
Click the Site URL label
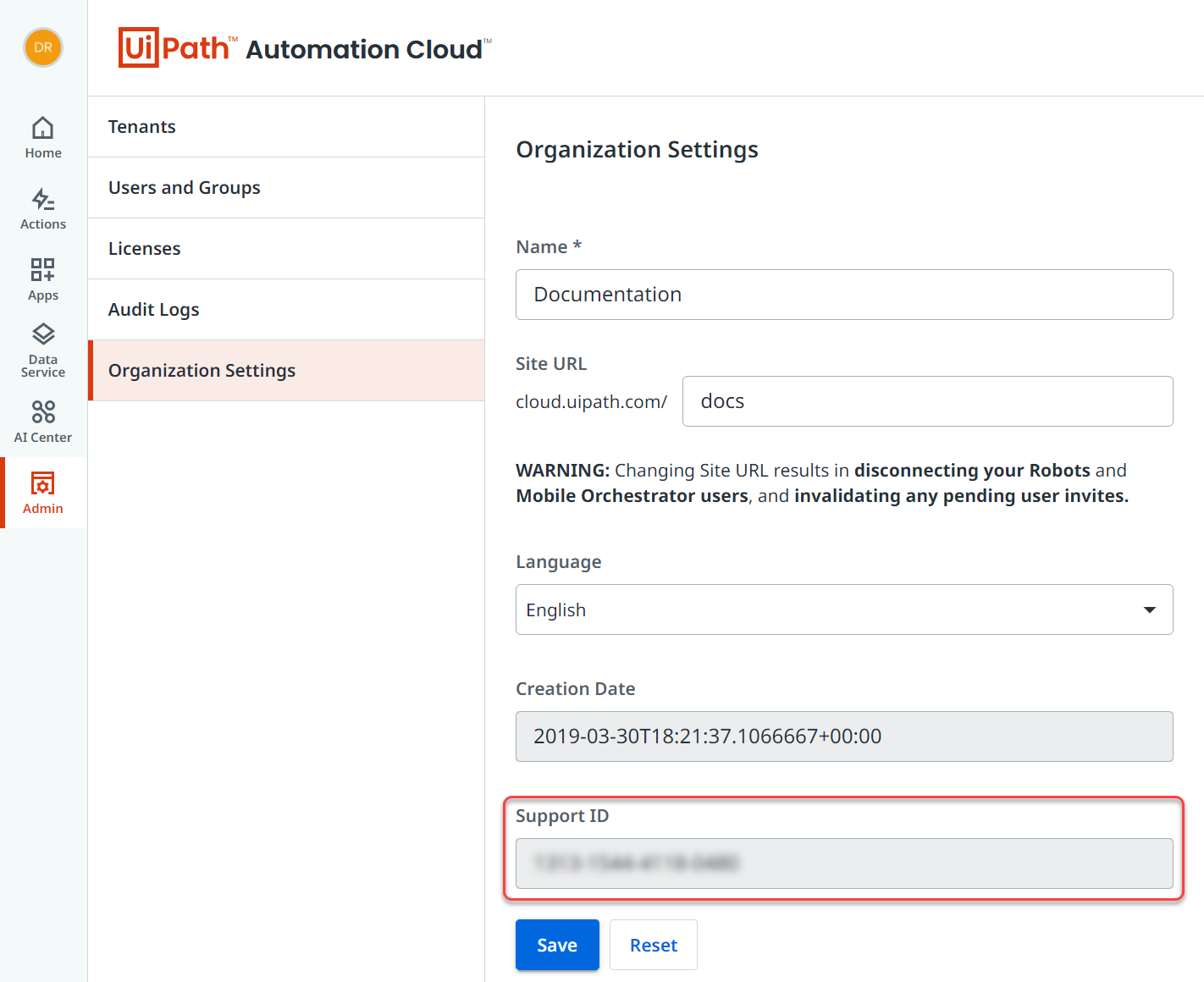[x=551, y=364]
